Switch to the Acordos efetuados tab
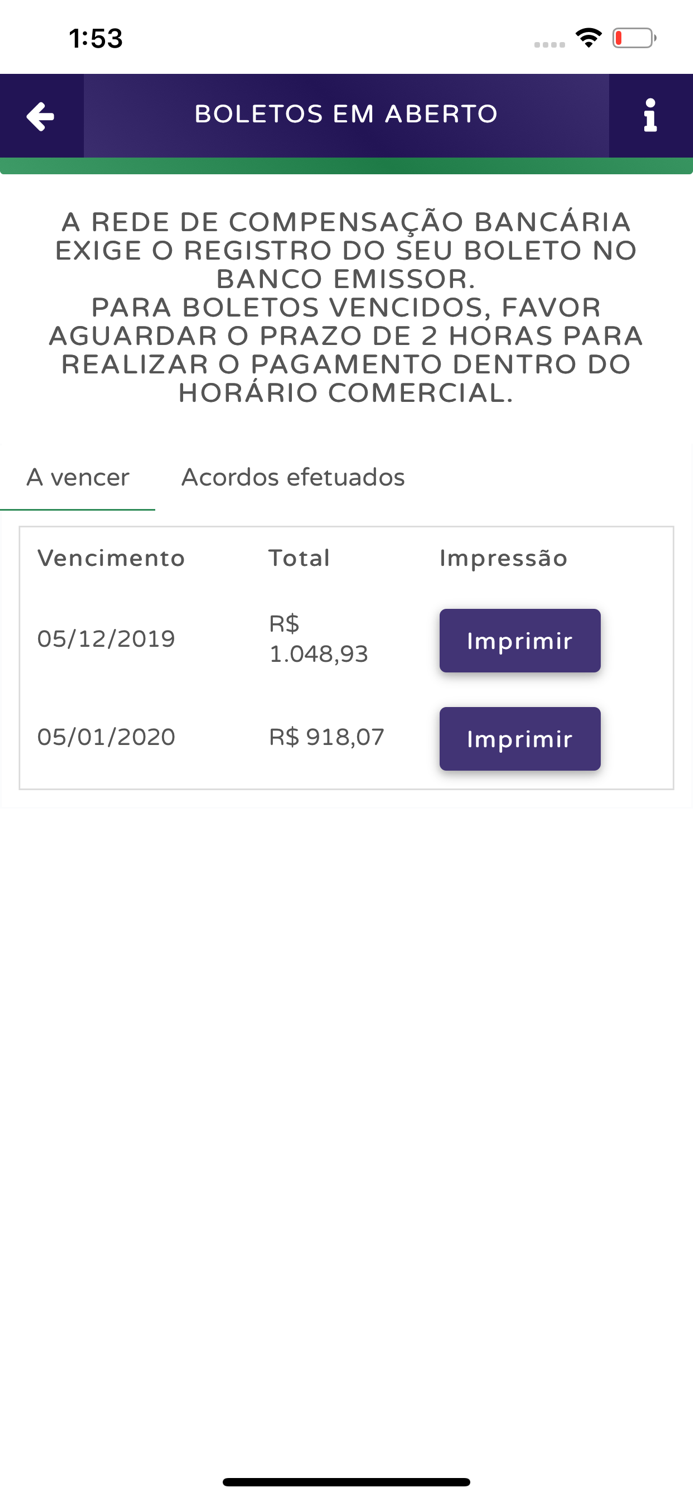The image size is (693, 1500). pyautogui.click(x=293, y=476)
